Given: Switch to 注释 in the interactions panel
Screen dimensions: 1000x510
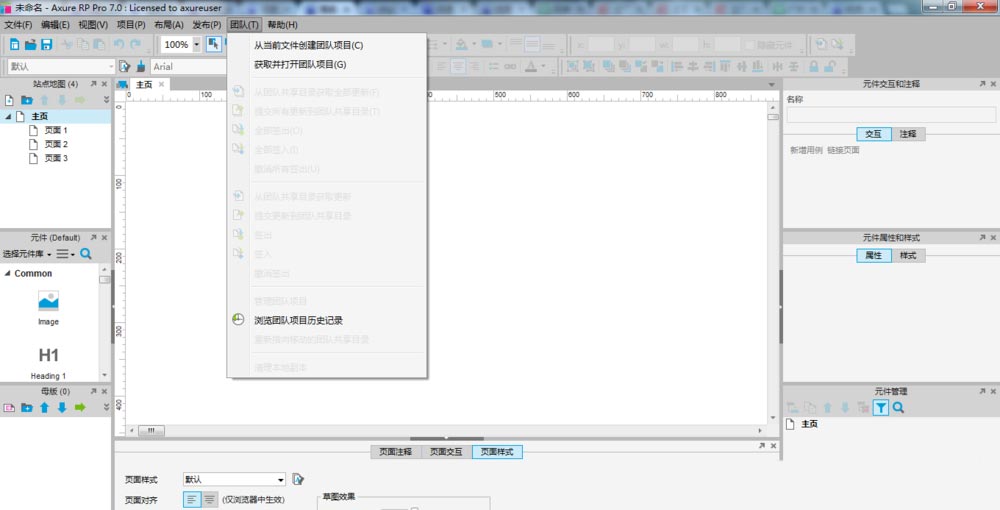Looking at the screenshot, I should pos(908,134).
